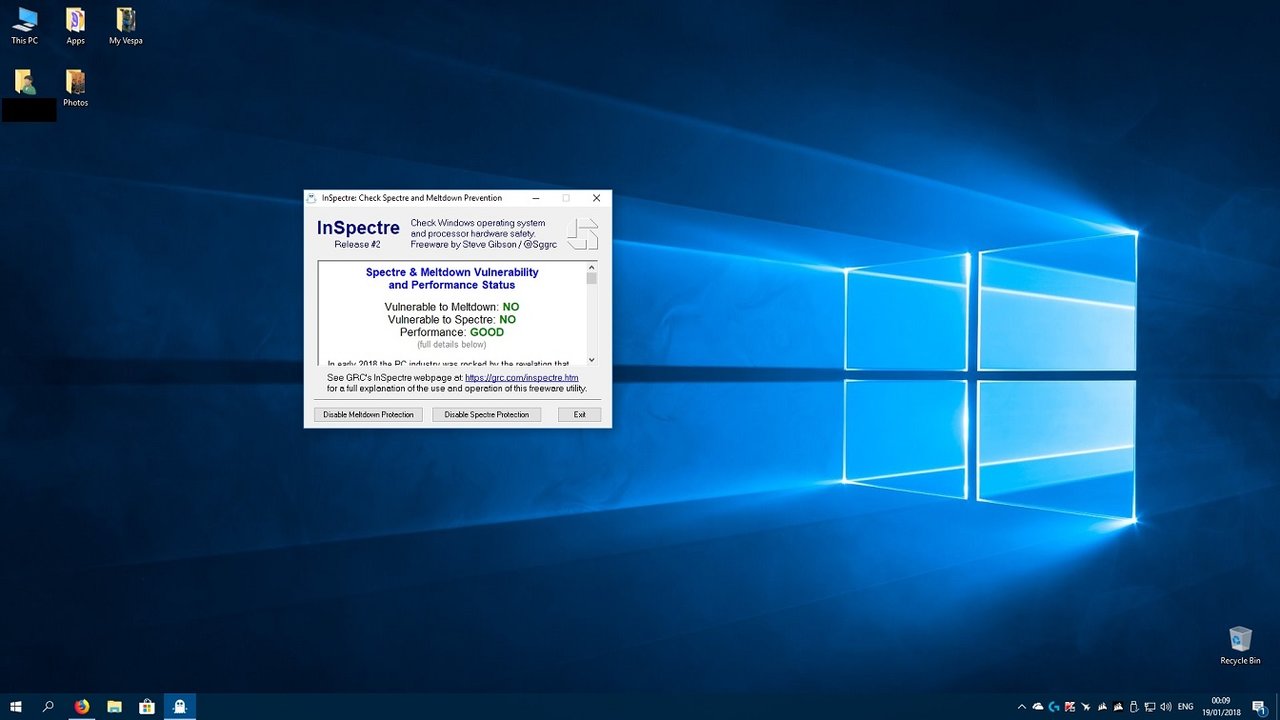
Task: Select the This PC desktop icon
Action: [x=25, y=27]
